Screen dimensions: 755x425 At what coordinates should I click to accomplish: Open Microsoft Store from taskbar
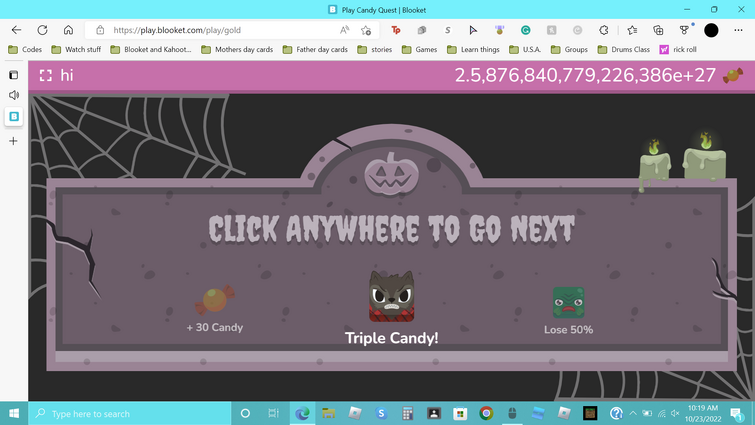pos(460,413)
